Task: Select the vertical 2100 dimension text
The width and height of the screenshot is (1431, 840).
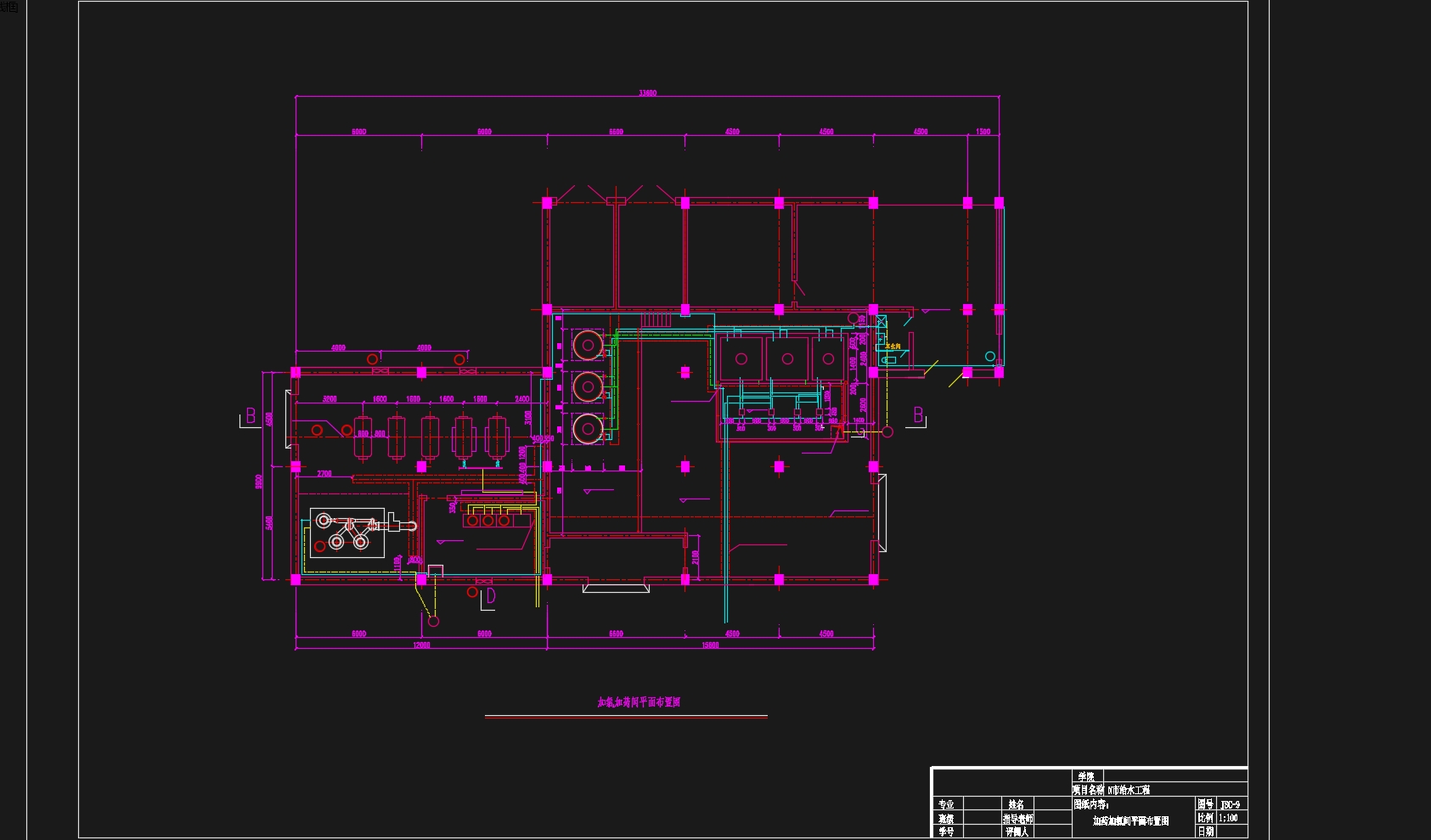Action: tap(696, 557)
